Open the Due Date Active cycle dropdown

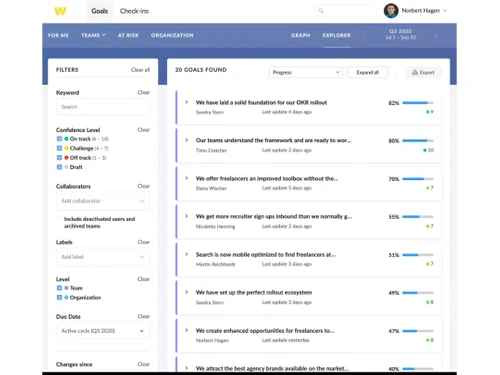[103, 331]
